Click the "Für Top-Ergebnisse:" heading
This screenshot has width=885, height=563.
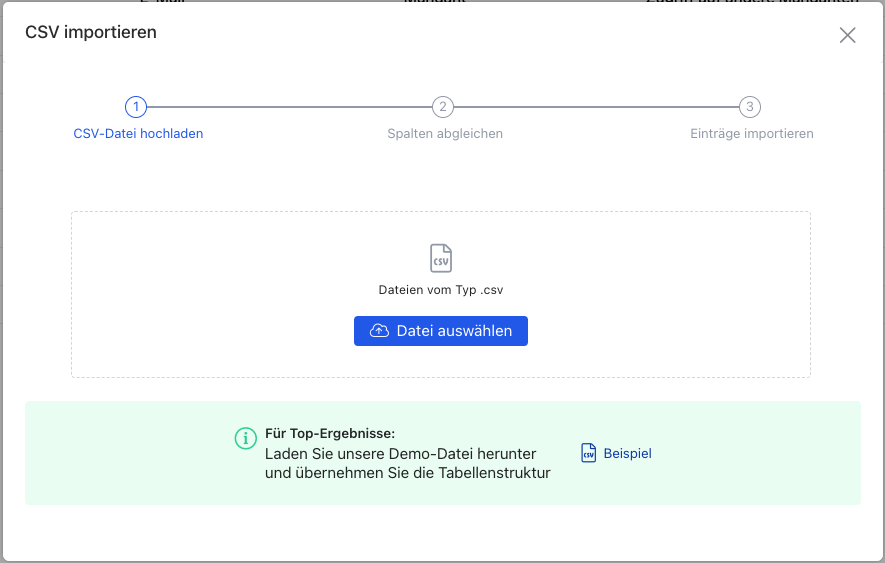330,433
